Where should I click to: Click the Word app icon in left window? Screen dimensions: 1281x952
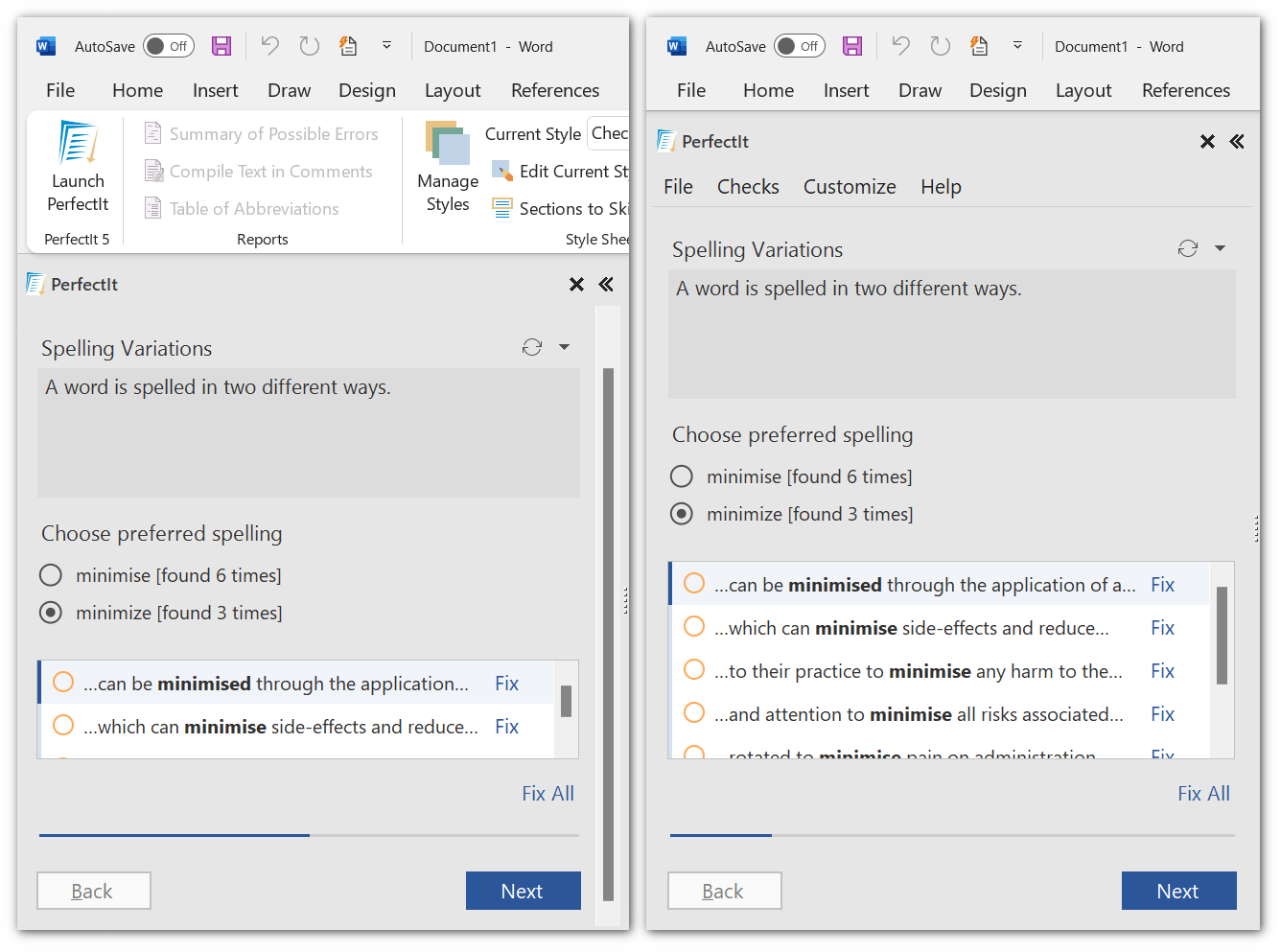click(46, 46)
